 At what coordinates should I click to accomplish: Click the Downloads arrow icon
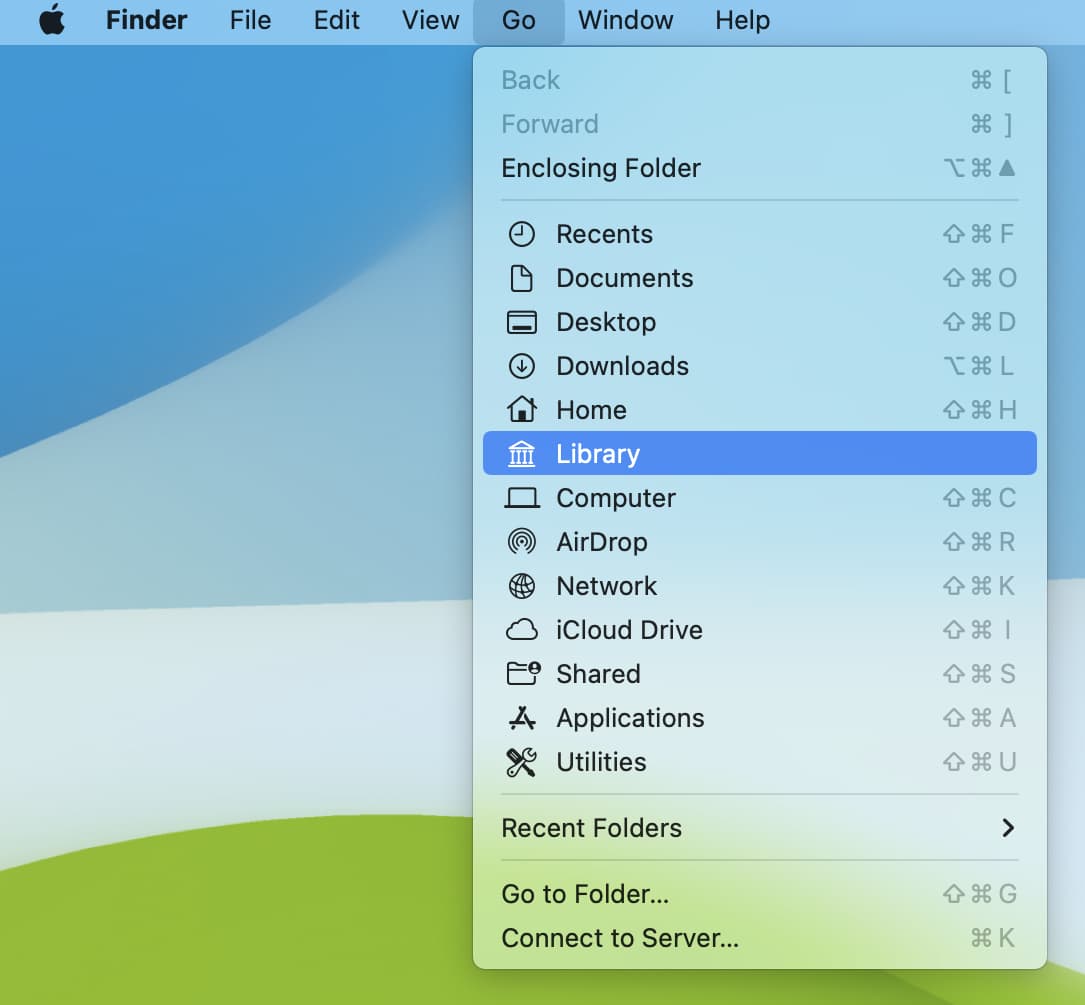click(x=521, y=366)
